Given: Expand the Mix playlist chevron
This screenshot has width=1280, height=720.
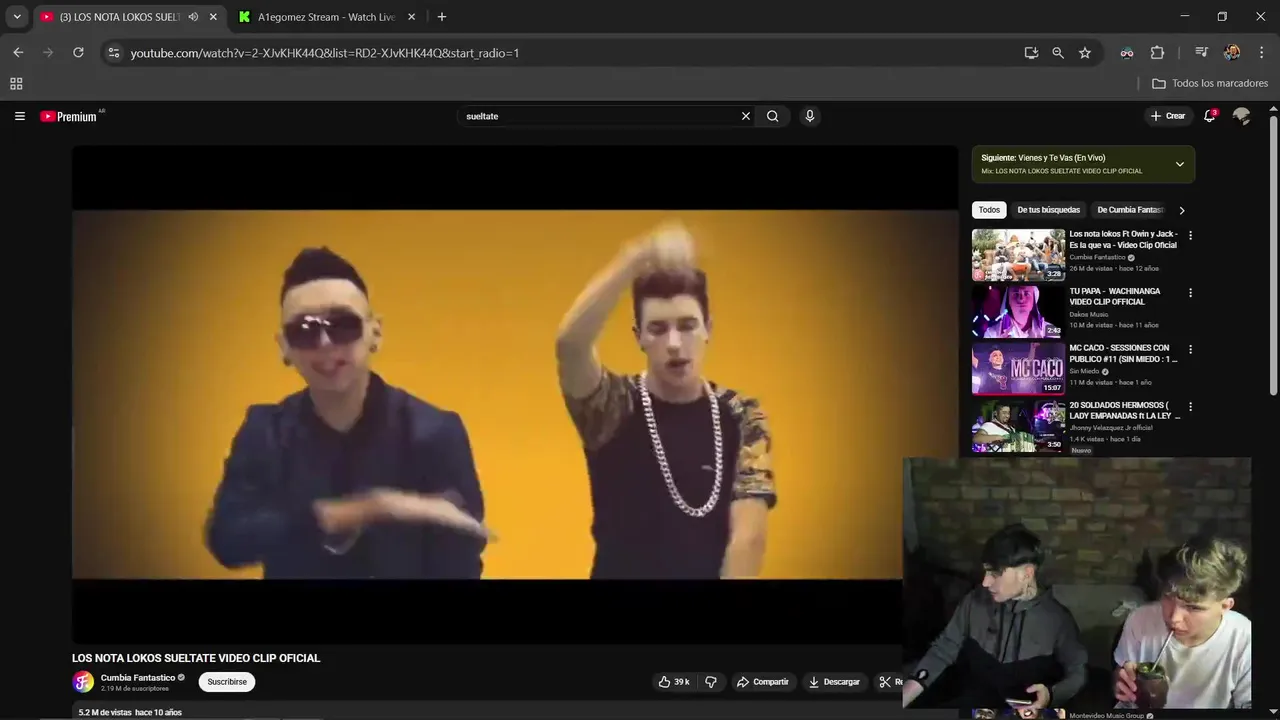Looking at the screenshot, I should pos(1180,164).
